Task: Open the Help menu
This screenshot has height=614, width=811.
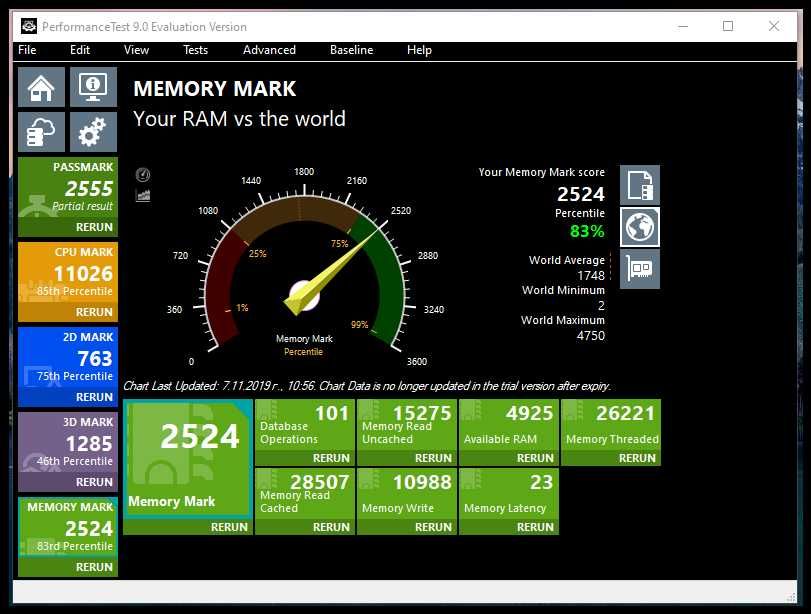Action: pyautogui.click(x=419, y=50)
